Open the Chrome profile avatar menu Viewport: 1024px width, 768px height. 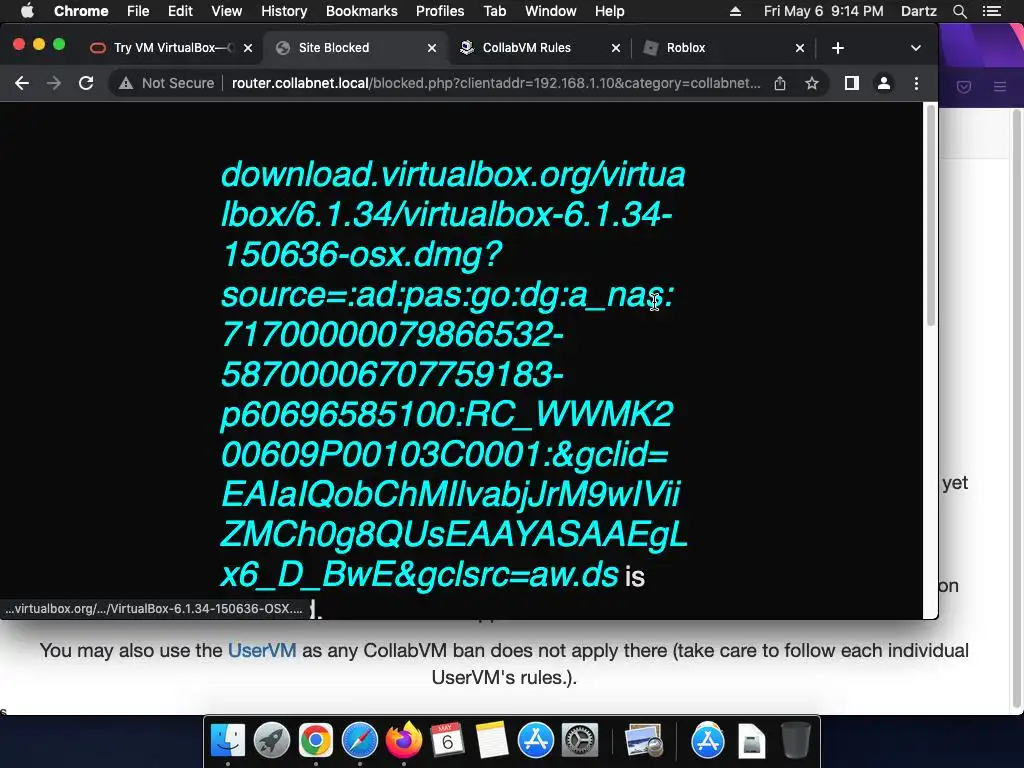[x=884, y=83]
